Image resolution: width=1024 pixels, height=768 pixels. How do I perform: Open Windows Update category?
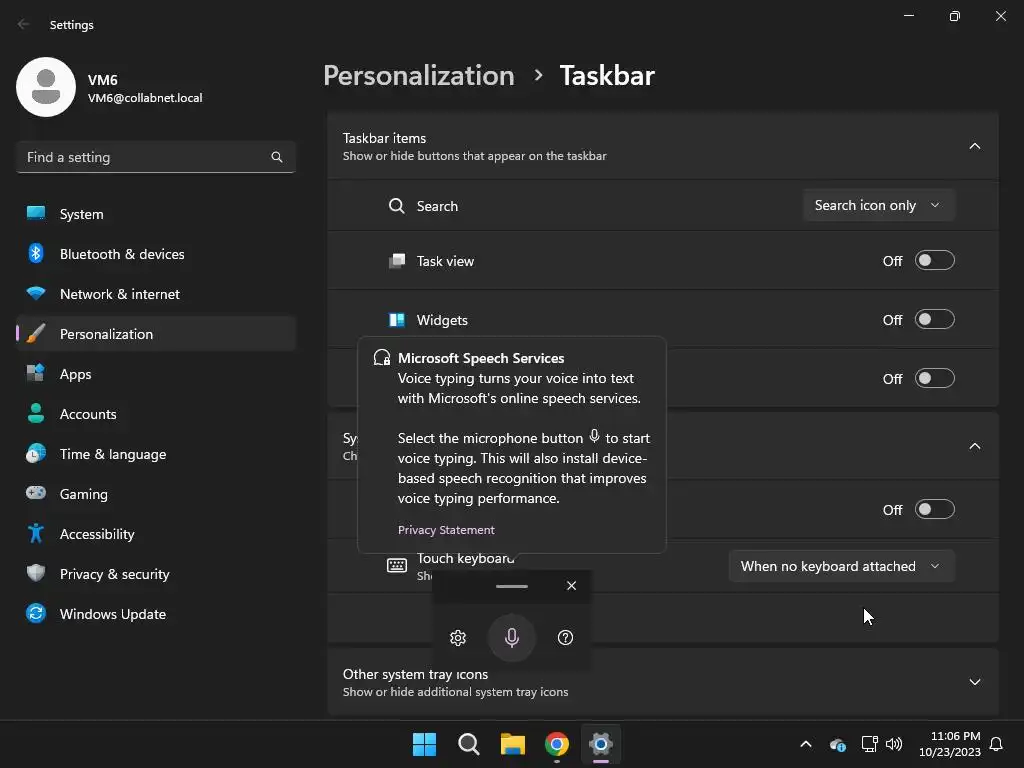(x=156, y=614)
